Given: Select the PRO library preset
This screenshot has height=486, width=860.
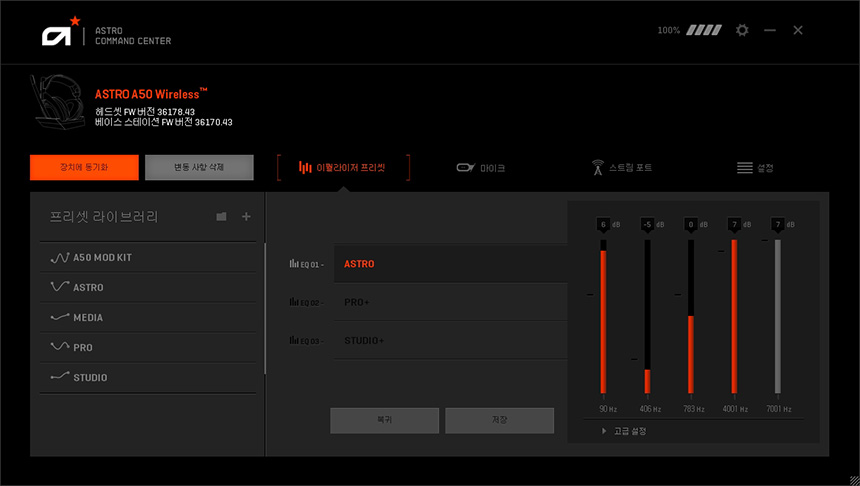Looking at the screenshot, I should [x=148, y=347].
